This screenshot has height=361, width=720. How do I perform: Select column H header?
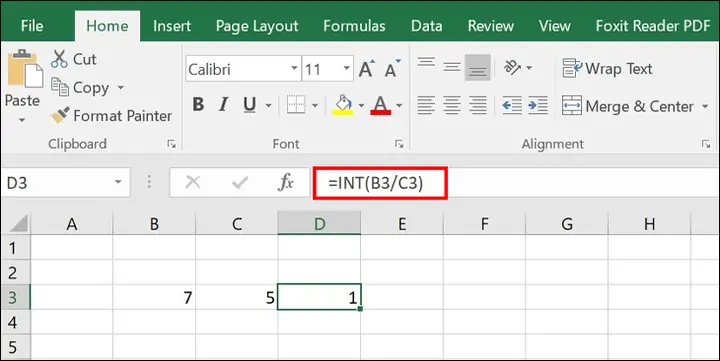click(x=649, y=224)
